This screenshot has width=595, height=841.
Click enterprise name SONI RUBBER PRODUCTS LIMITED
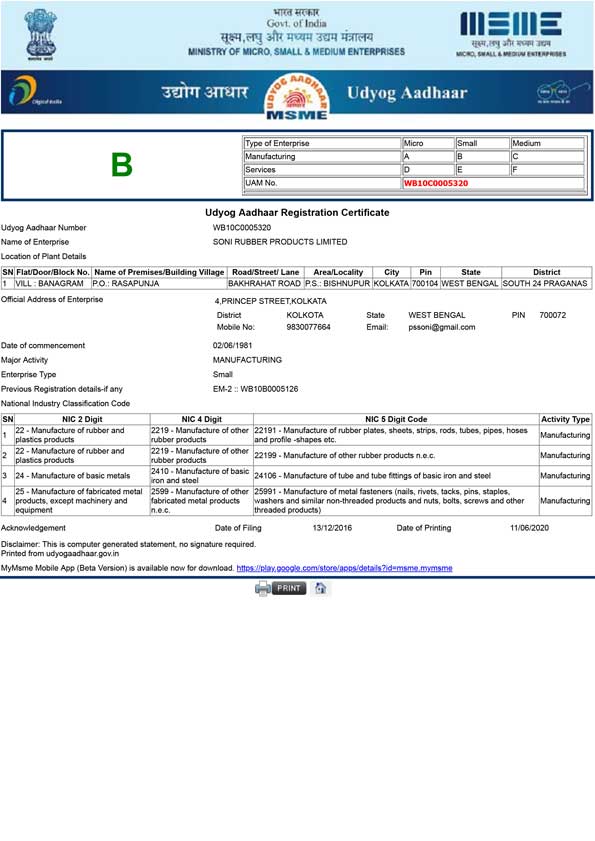click(280, 242)
